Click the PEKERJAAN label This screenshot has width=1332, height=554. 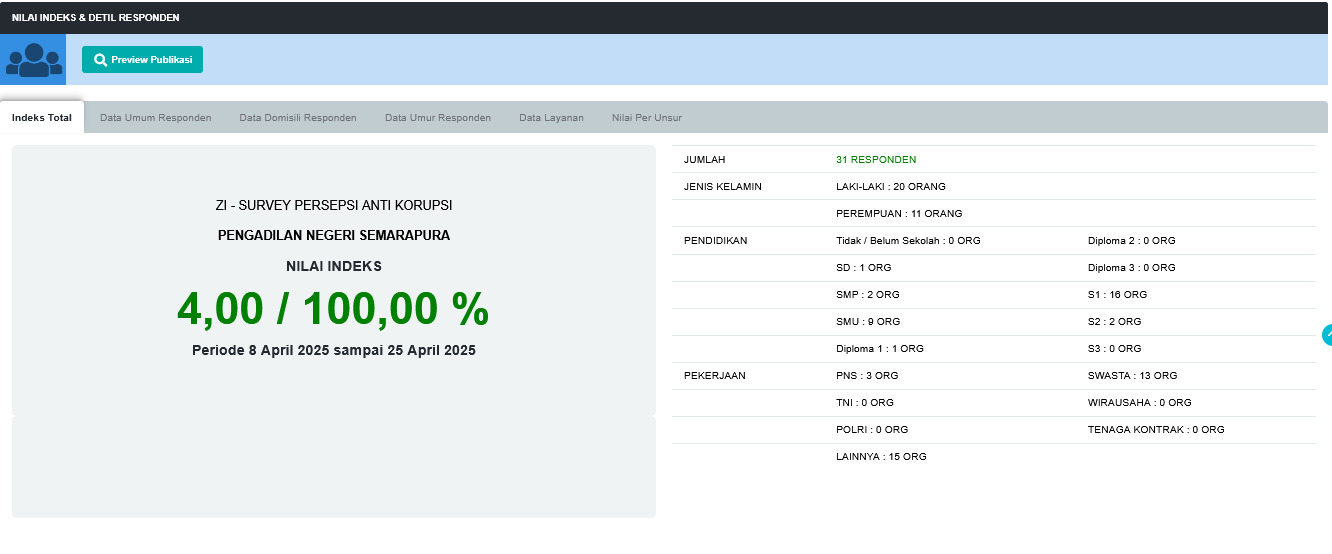(x=715, y=376)
